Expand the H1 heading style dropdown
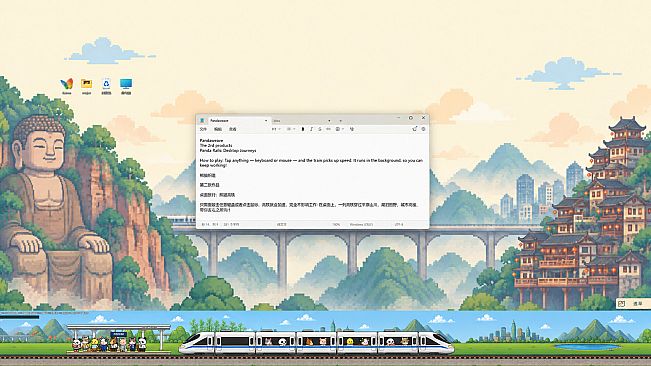The image size is (651, 366). pos(276,129)
